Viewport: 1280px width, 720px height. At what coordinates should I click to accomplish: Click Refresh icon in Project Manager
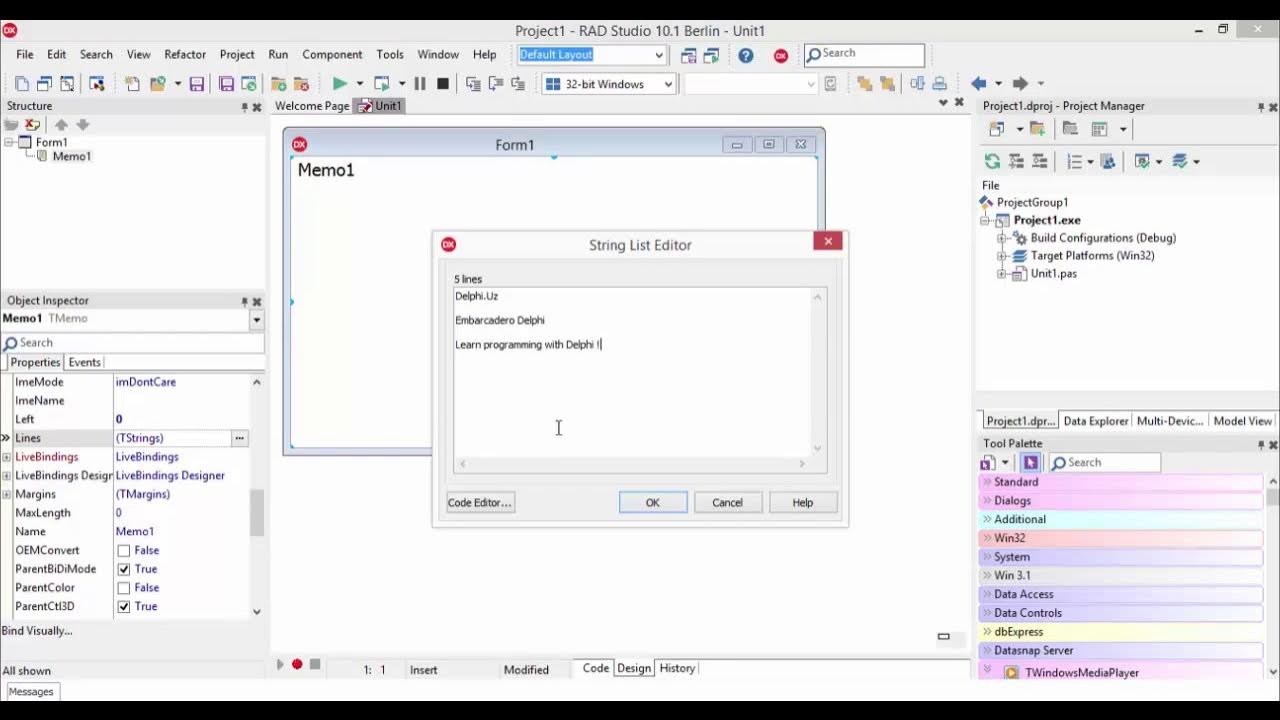(x=992, y=161)
